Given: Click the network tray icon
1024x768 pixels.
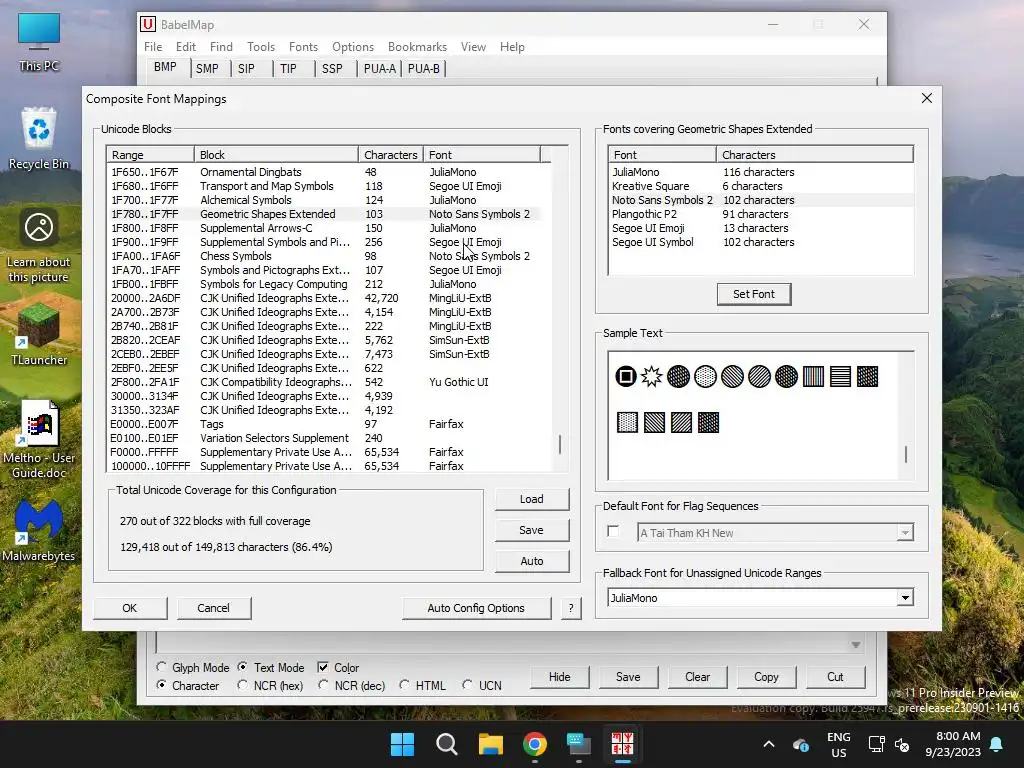Looking at the screenshot, I should 876,744.
